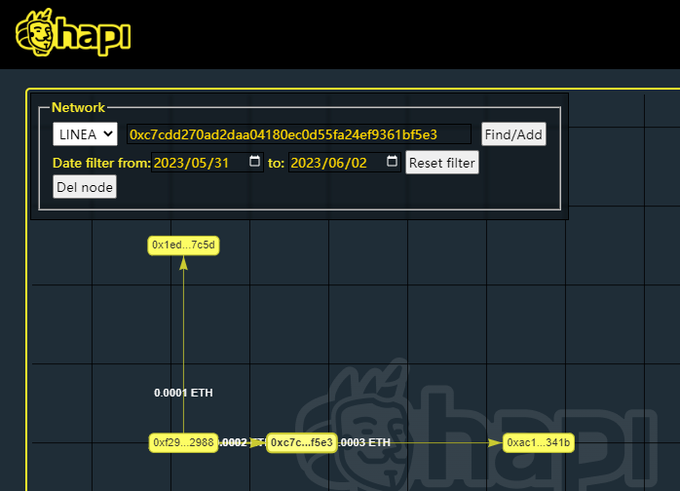Click the .0003 ETH edge label
Image resolution: width=680 pixels, height=491 pixels.
365,442
